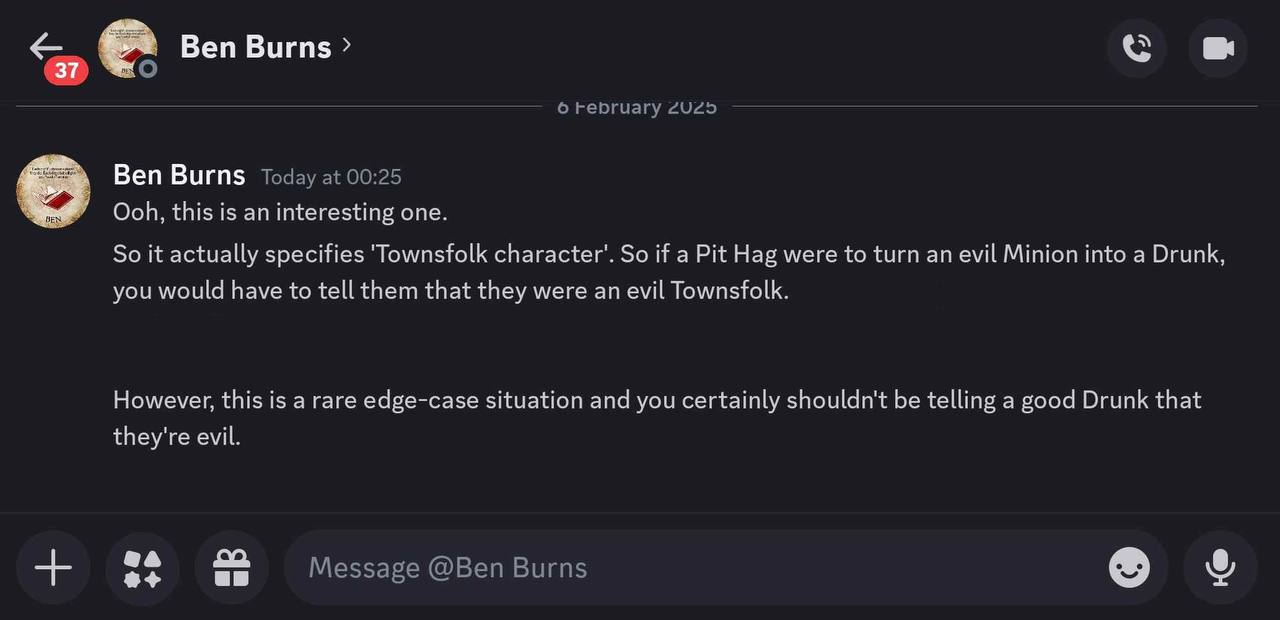Tap the red 37 unread badge
The image size is (1280, 620).
click(66, 70)
